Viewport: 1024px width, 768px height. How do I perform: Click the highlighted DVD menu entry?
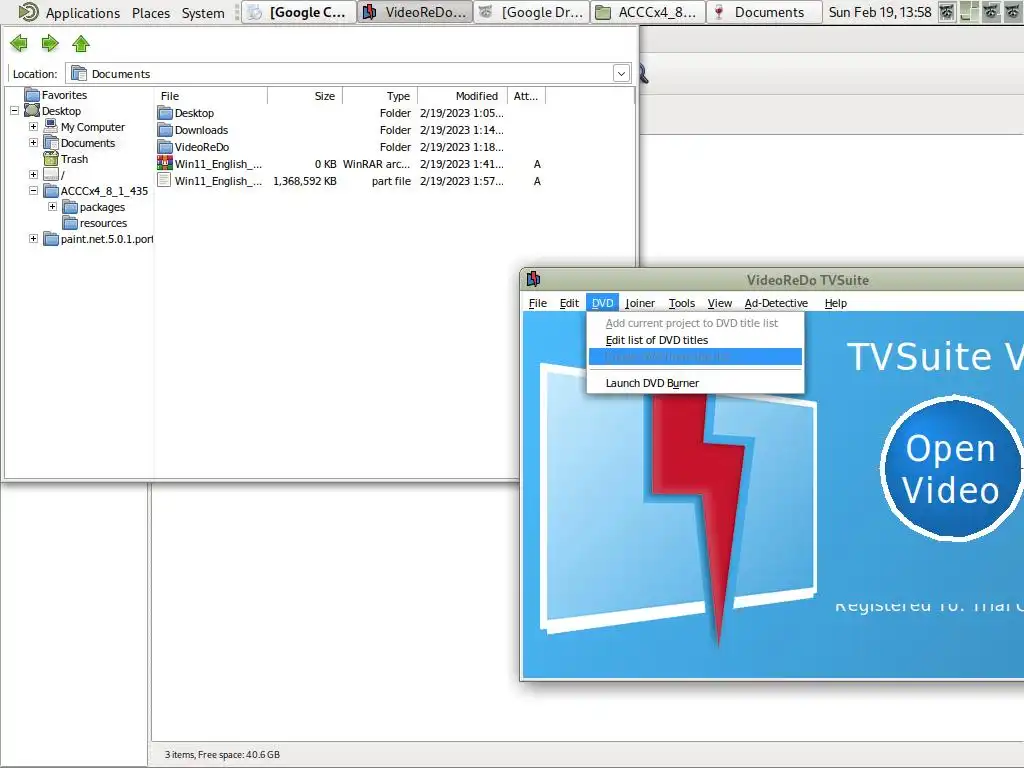click(x=695, y=357)
